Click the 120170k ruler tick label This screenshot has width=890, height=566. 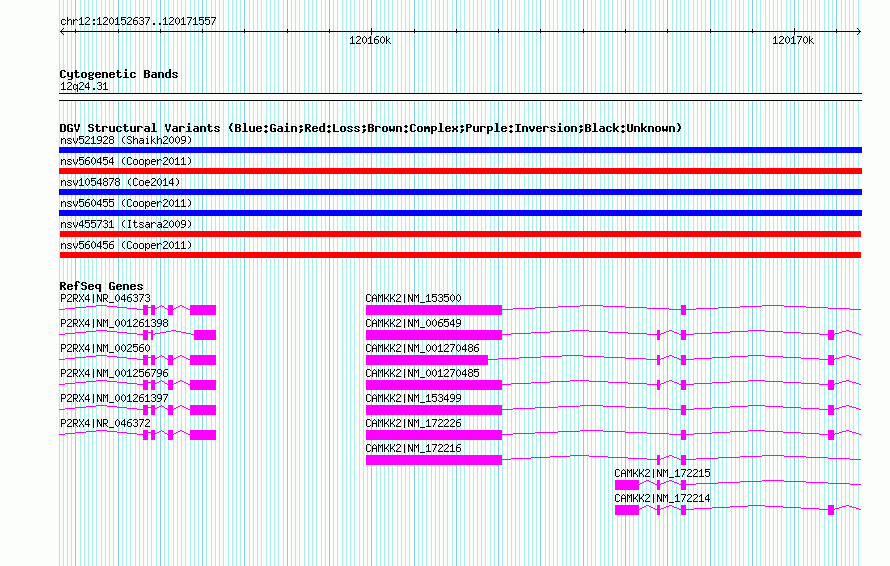pos(792,40)
